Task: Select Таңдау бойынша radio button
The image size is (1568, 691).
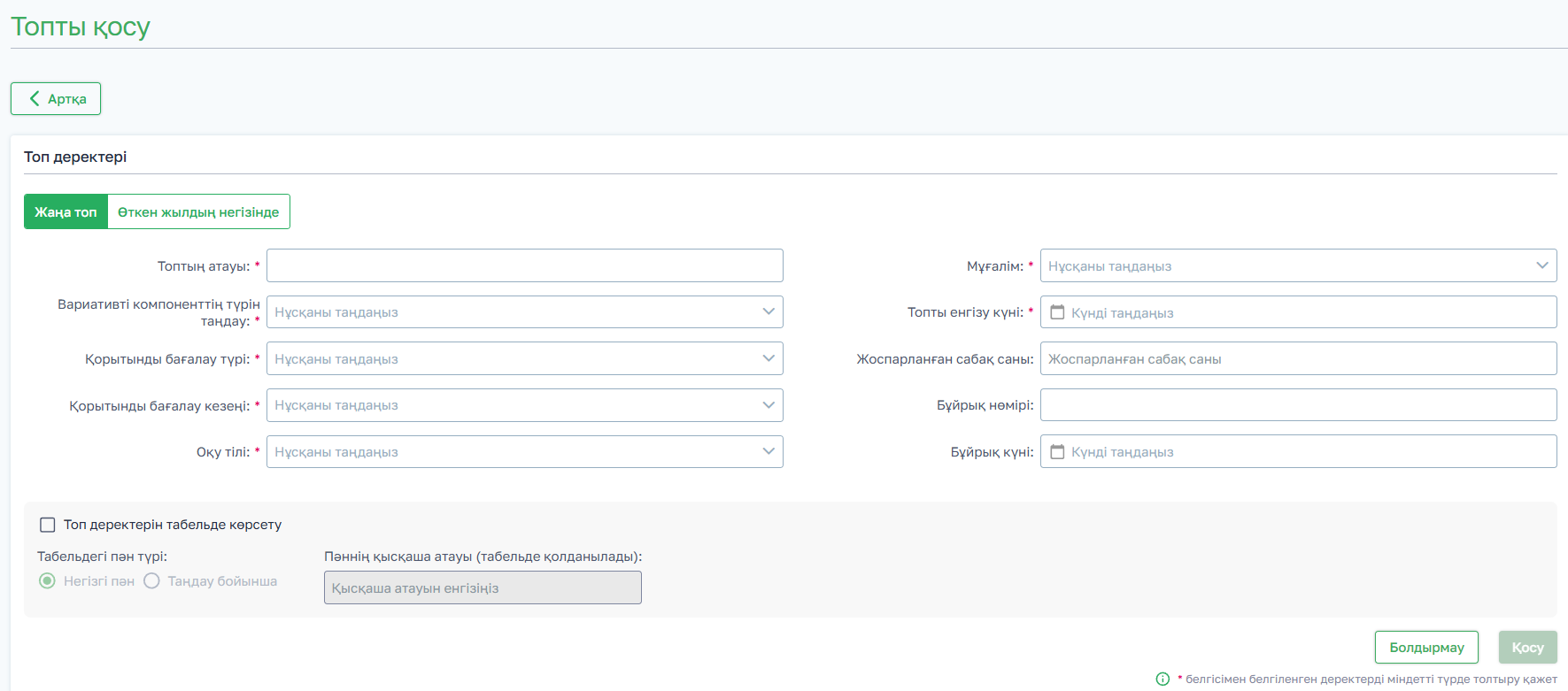Action: (x=152, y=581)
